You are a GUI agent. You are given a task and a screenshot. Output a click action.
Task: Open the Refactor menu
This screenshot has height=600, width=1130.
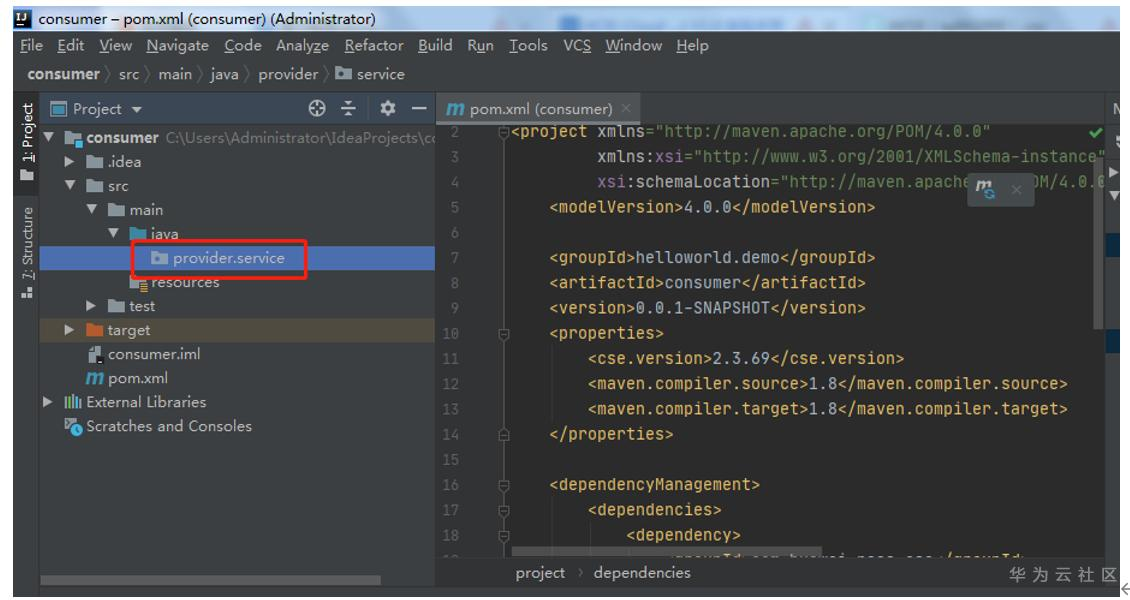[374, 45]
